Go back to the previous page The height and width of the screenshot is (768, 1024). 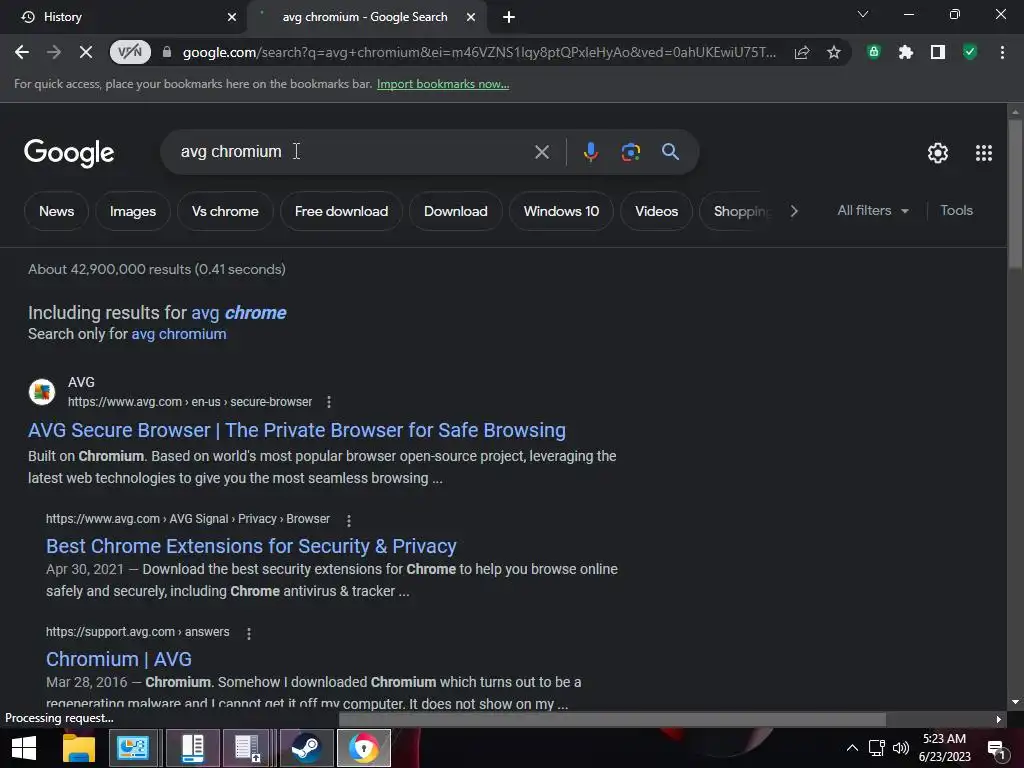[22, 52]
